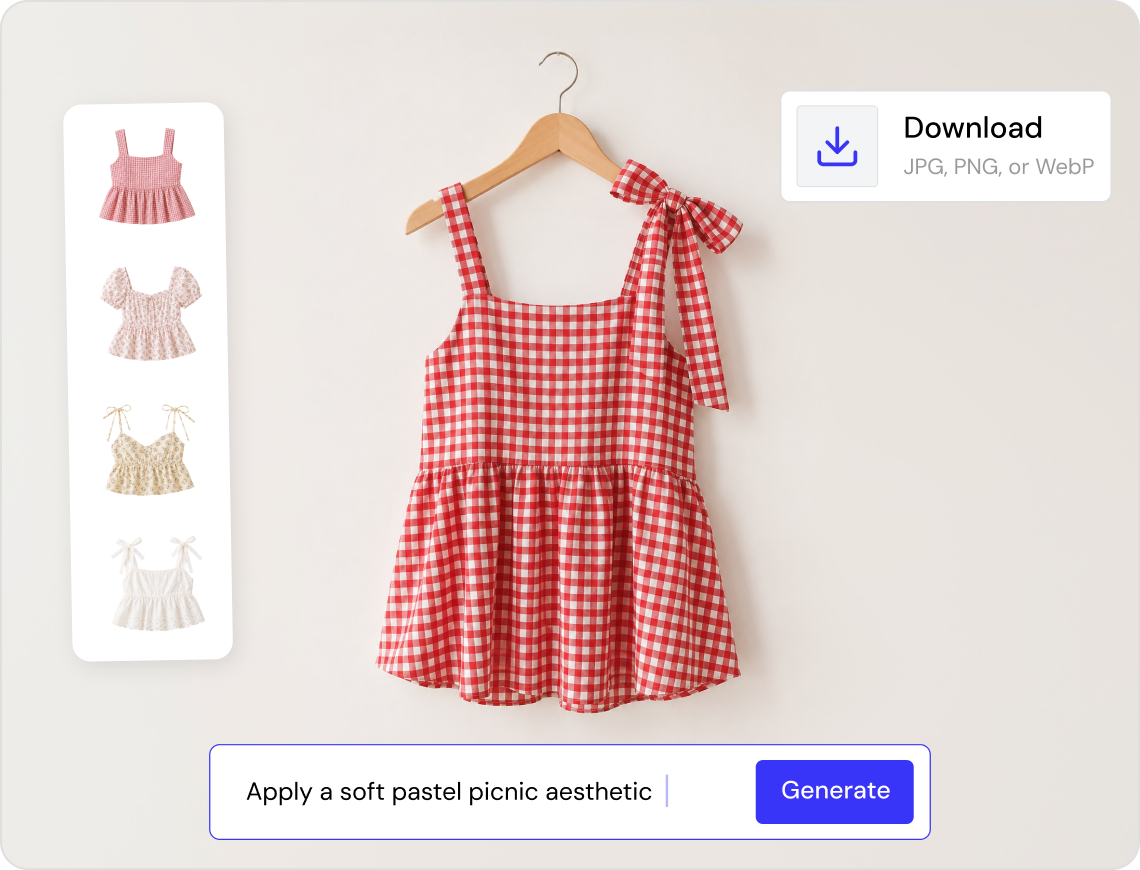Click the ruffled peplum skirt of the top

point(558,586)
